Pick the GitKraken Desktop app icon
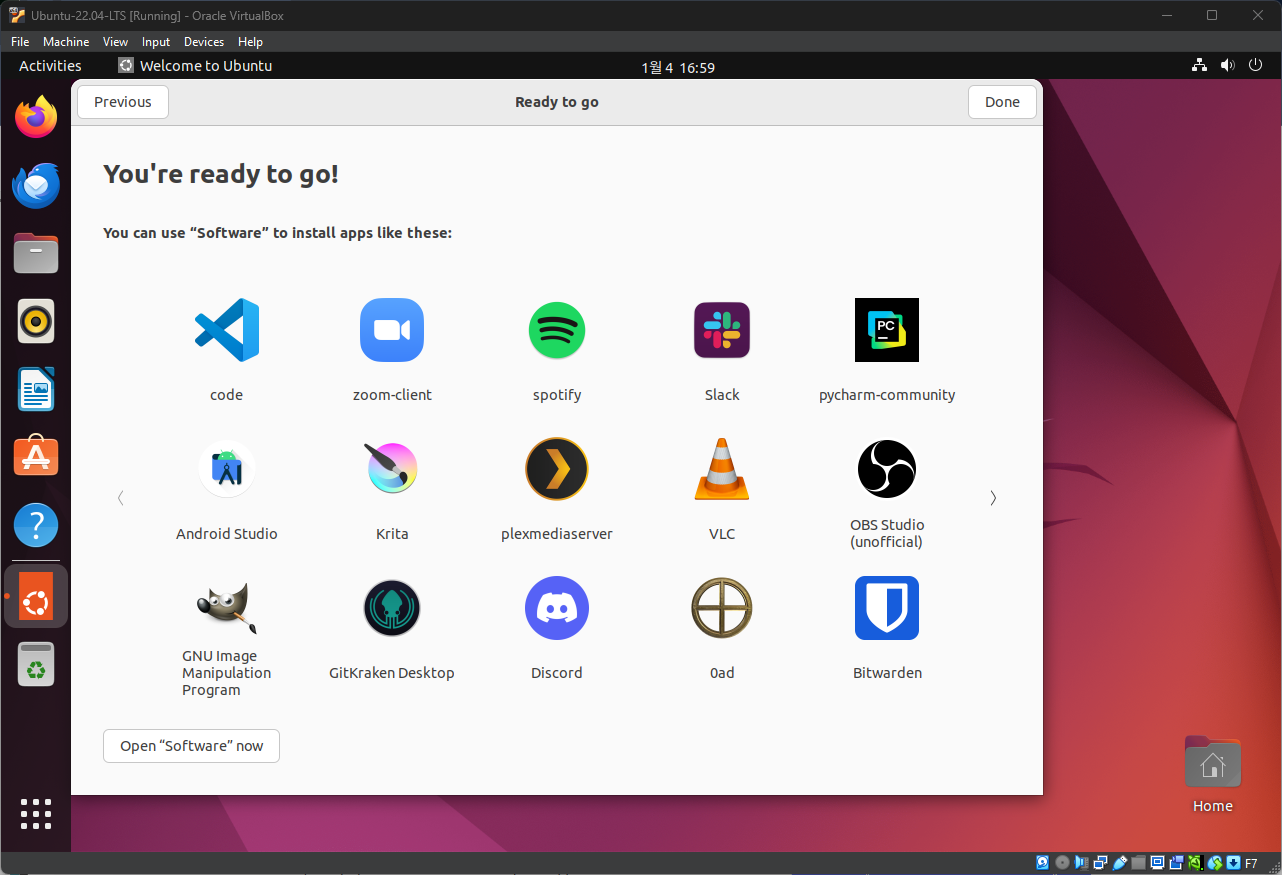Screen dimensions: 1282x875 tap(392, 608)
